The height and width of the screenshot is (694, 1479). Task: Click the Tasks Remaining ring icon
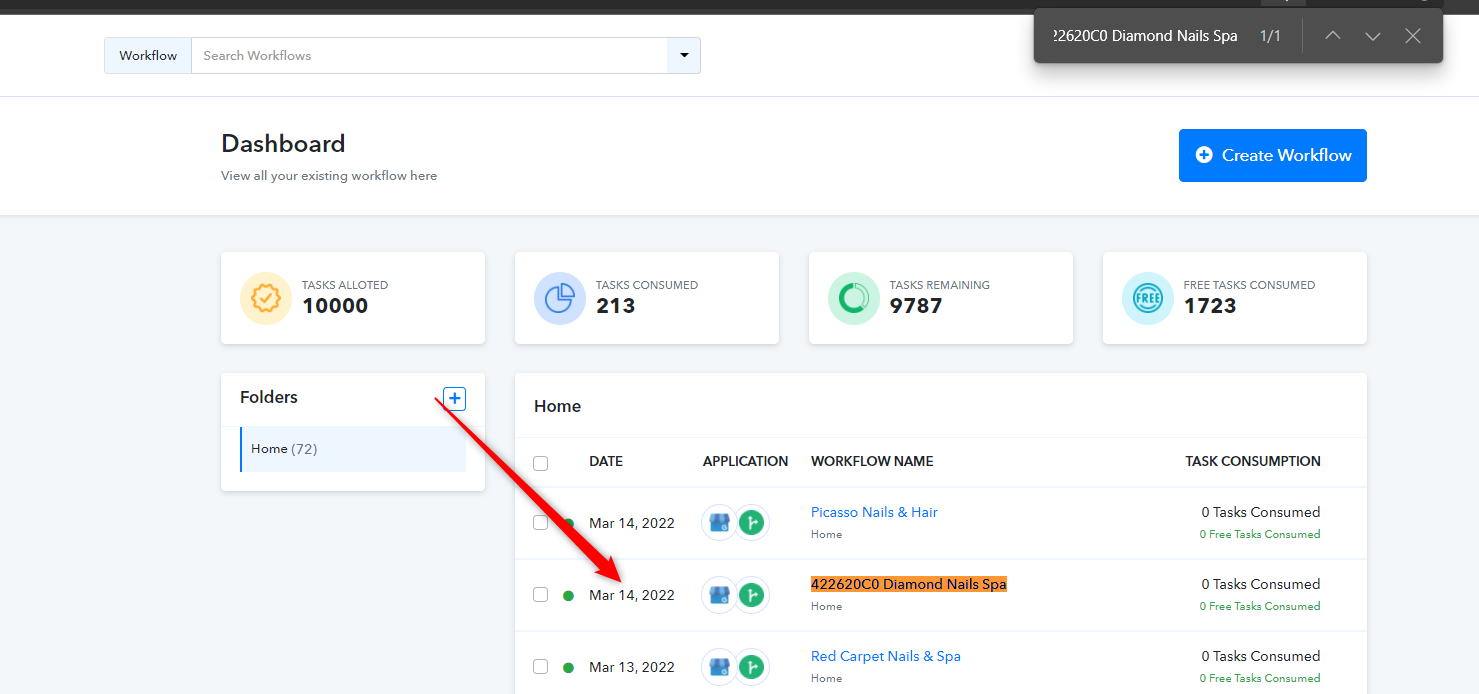pos(854,298)
